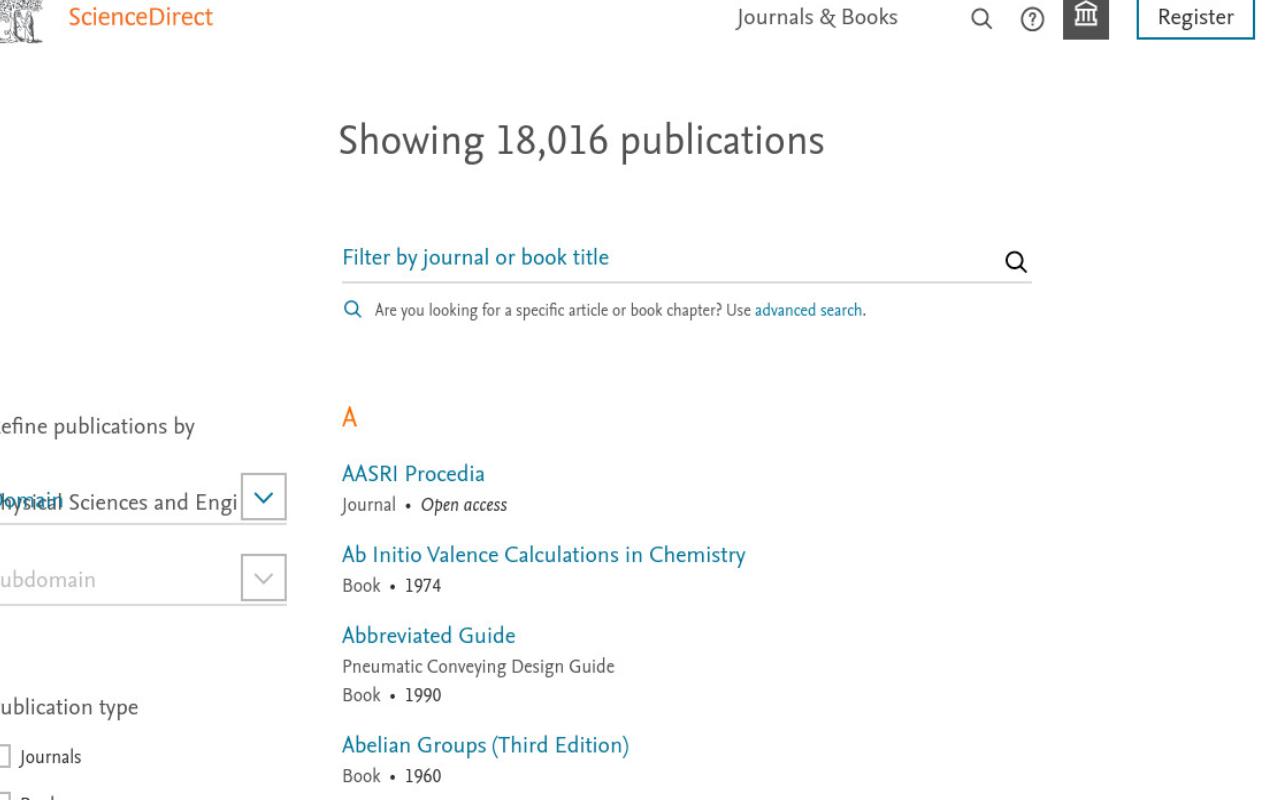The height and width of the screenshot is (800, 1280).
Task: Open Ab Initio Valence Calculations in Chemistry
Action: click(543, 555)
